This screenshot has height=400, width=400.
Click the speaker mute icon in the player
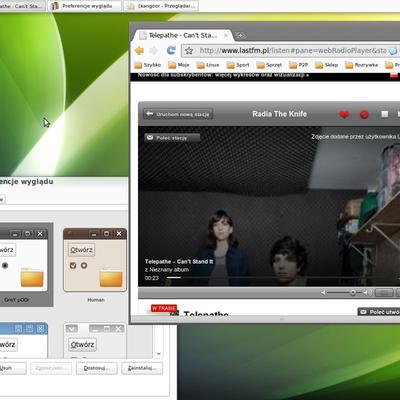(323, 293)
